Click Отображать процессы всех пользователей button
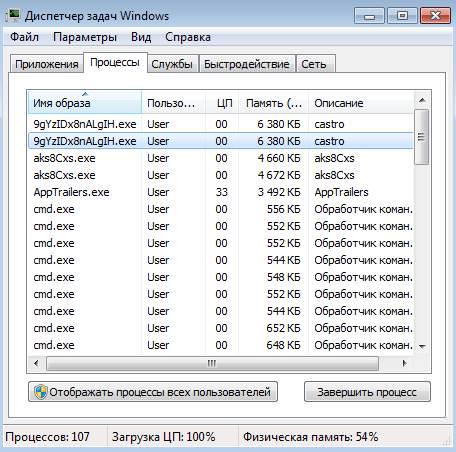This screenshot has height=452, width=456. pos(153,392)
